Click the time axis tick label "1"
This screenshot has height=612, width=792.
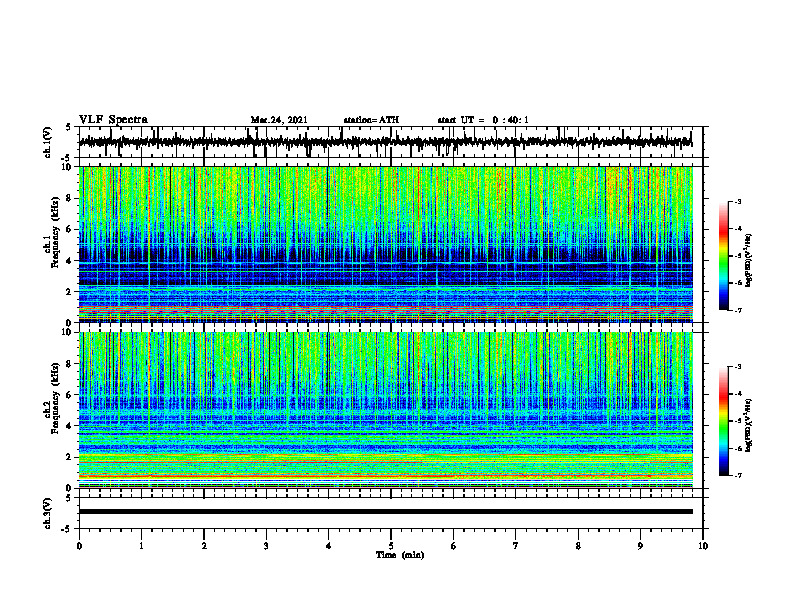coord(141,546)
